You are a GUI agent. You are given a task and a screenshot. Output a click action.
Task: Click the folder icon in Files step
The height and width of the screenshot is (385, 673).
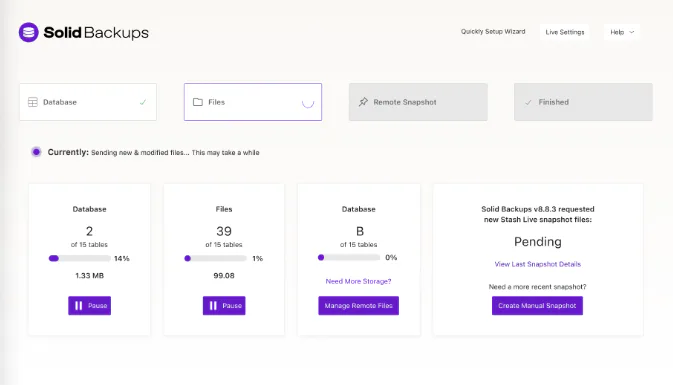pos(198,102)
